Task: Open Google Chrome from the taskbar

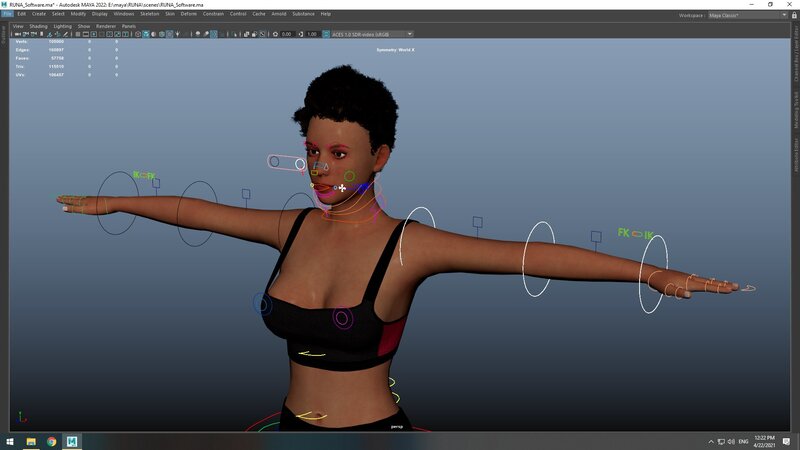Action: 51,441
